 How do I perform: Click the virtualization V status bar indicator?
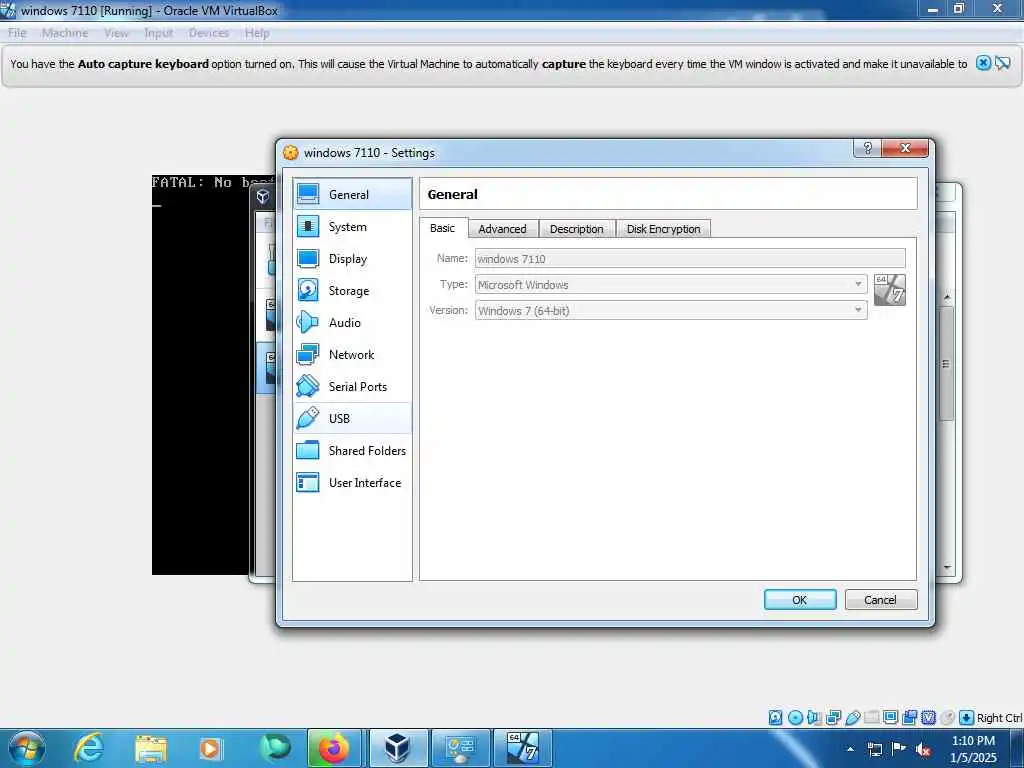click(929, 718)
